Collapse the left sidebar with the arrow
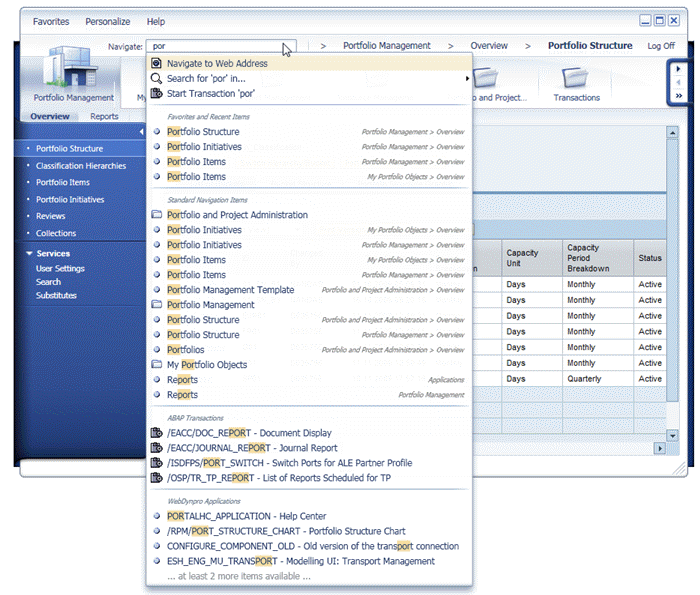Viewport: 700px width, 595px height. (141, 132)
